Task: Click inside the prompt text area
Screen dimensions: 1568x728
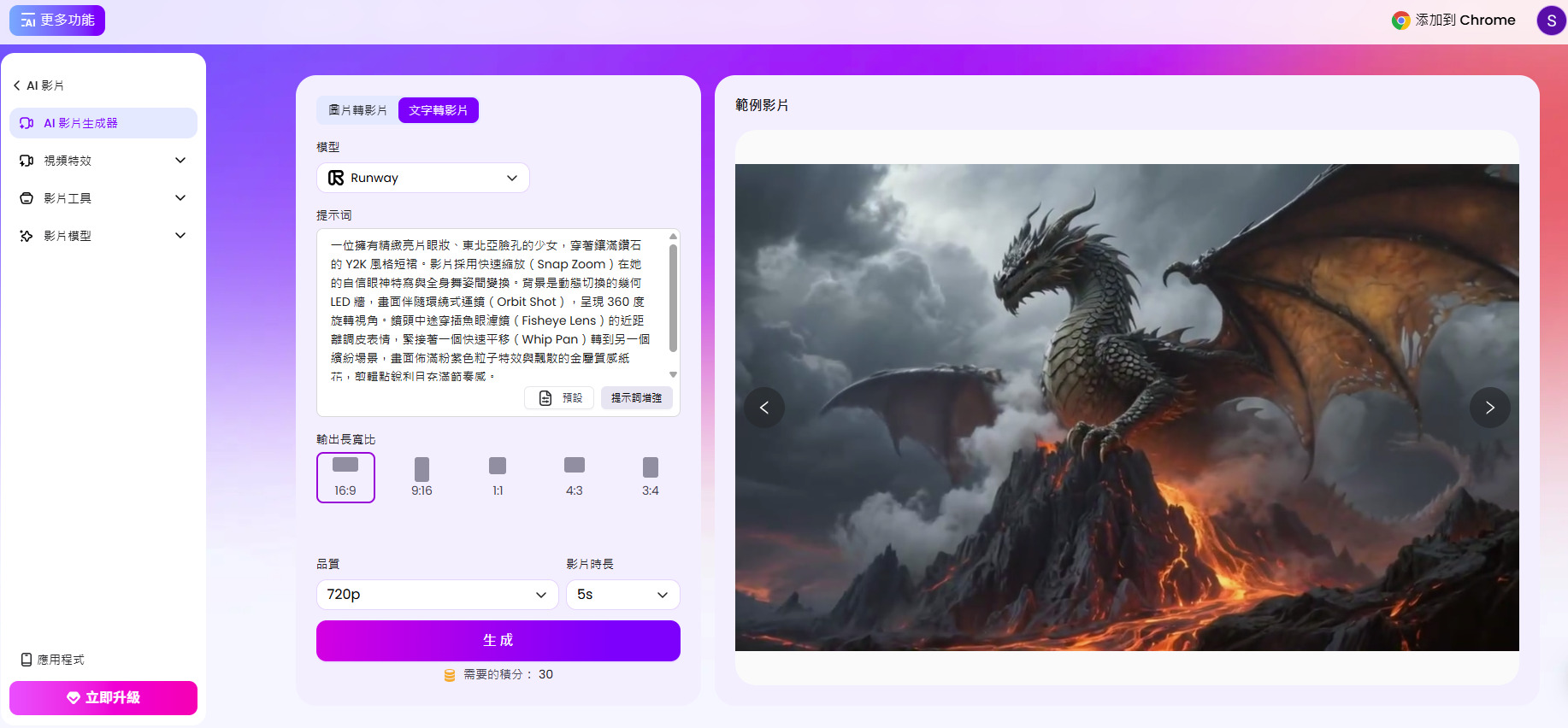Action: [492, 310]
